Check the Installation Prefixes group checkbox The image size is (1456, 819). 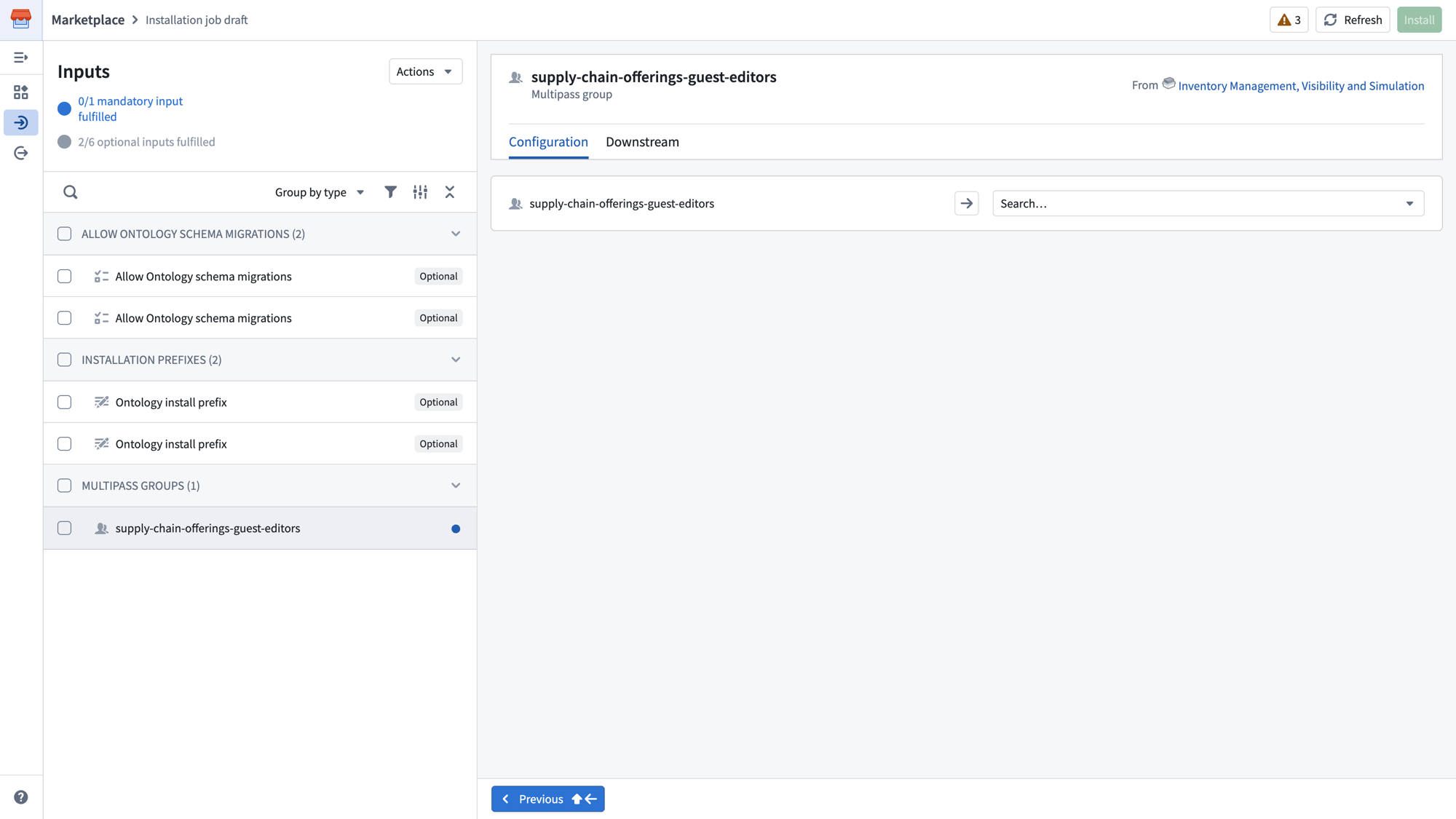click(65, 360)
